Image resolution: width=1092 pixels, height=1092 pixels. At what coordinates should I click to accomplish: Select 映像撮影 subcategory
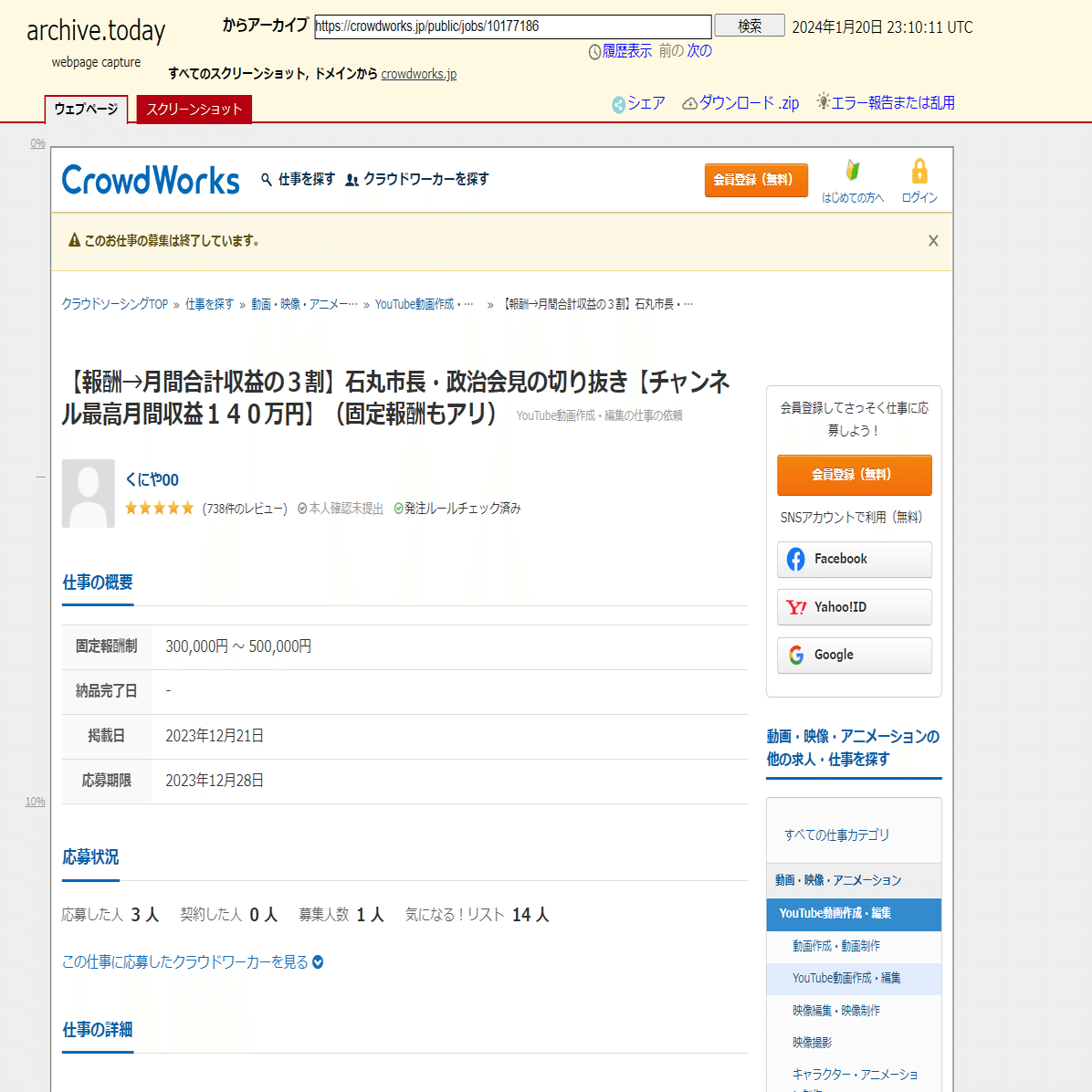(x=812, y=1043)
